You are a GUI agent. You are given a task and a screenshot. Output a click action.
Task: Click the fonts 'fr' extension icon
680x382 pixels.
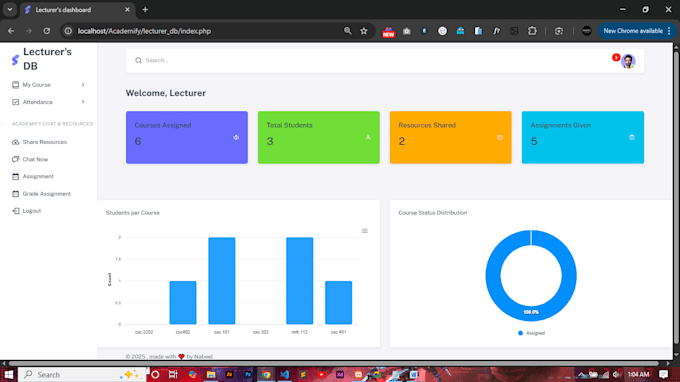(x=496, y=31)
